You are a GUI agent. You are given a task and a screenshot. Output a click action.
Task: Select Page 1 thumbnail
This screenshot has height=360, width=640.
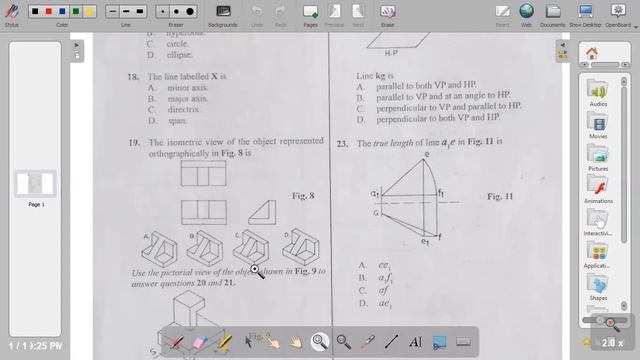pos(36,183)
